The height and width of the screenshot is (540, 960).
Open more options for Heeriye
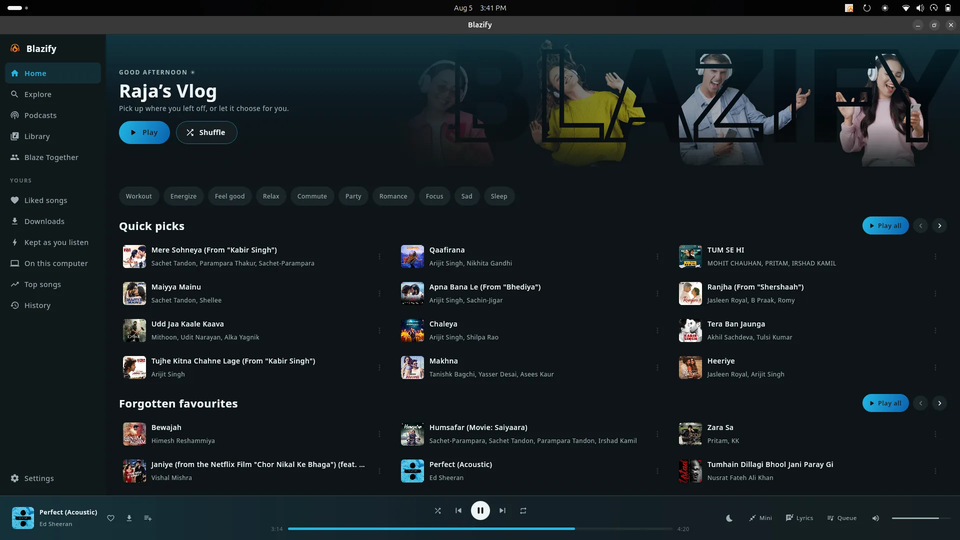[936, 367]
